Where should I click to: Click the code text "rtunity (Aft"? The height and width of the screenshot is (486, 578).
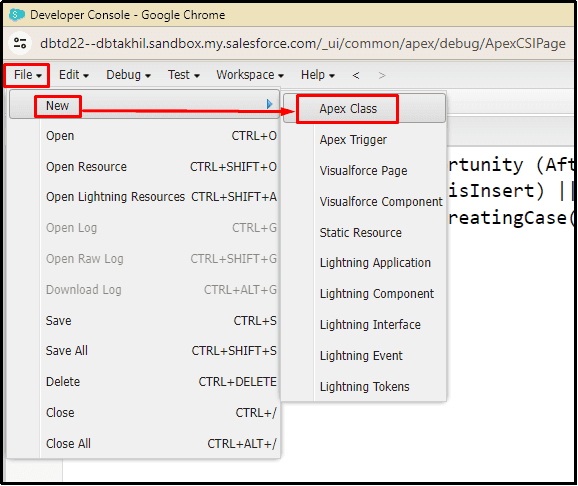pos(511,164)
